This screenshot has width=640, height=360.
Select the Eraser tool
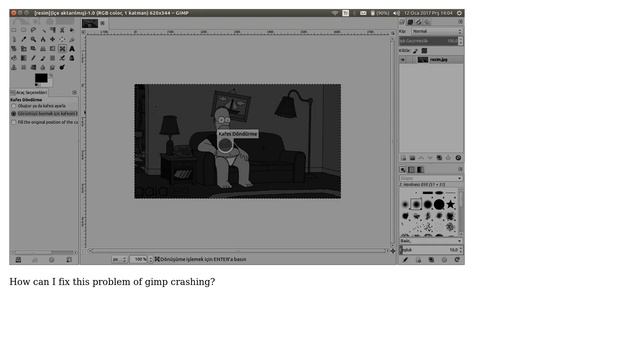coord(53,58)
